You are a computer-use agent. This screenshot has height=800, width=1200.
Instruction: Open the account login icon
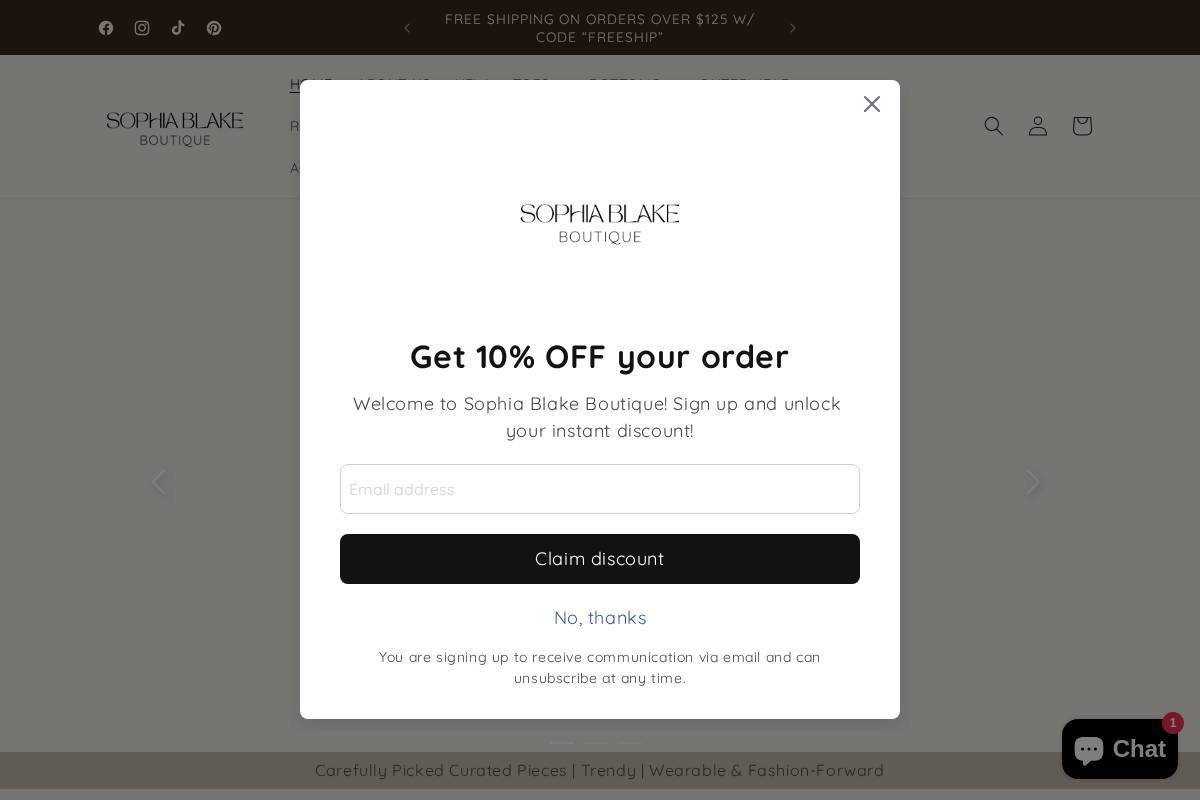[1038, 126]
